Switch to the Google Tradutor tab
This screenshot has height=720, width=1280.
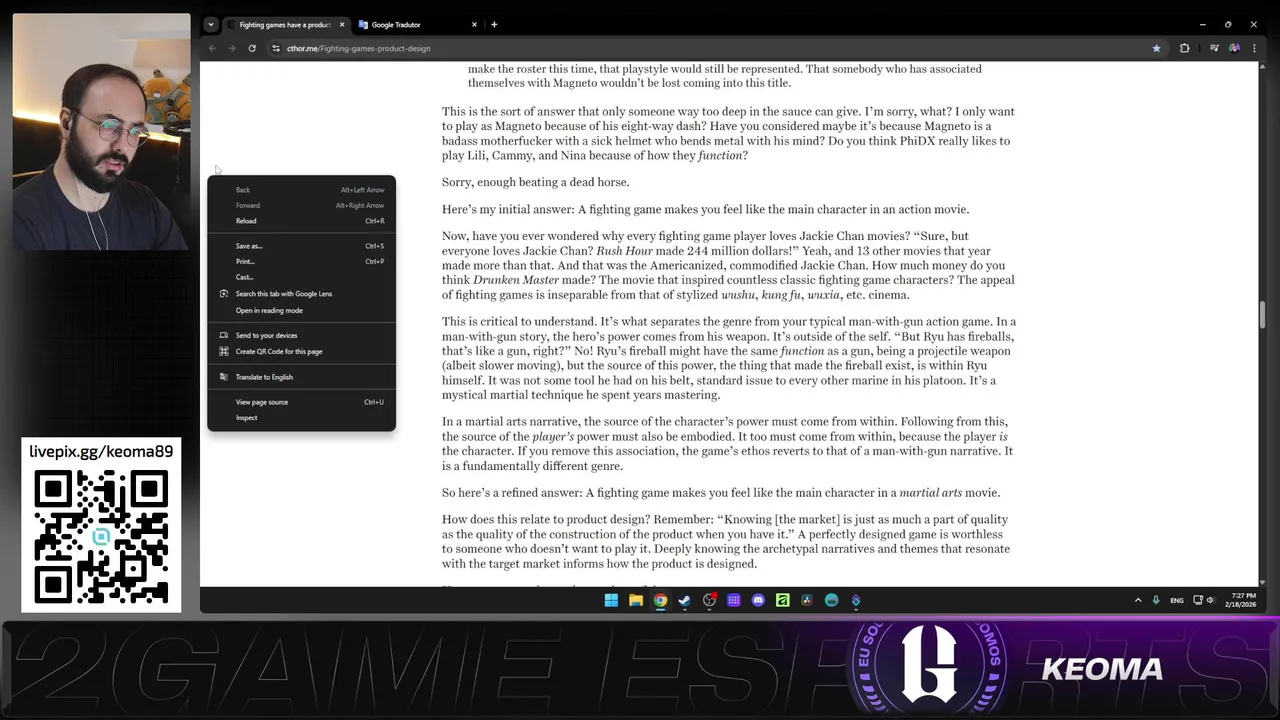click(418, 24)
